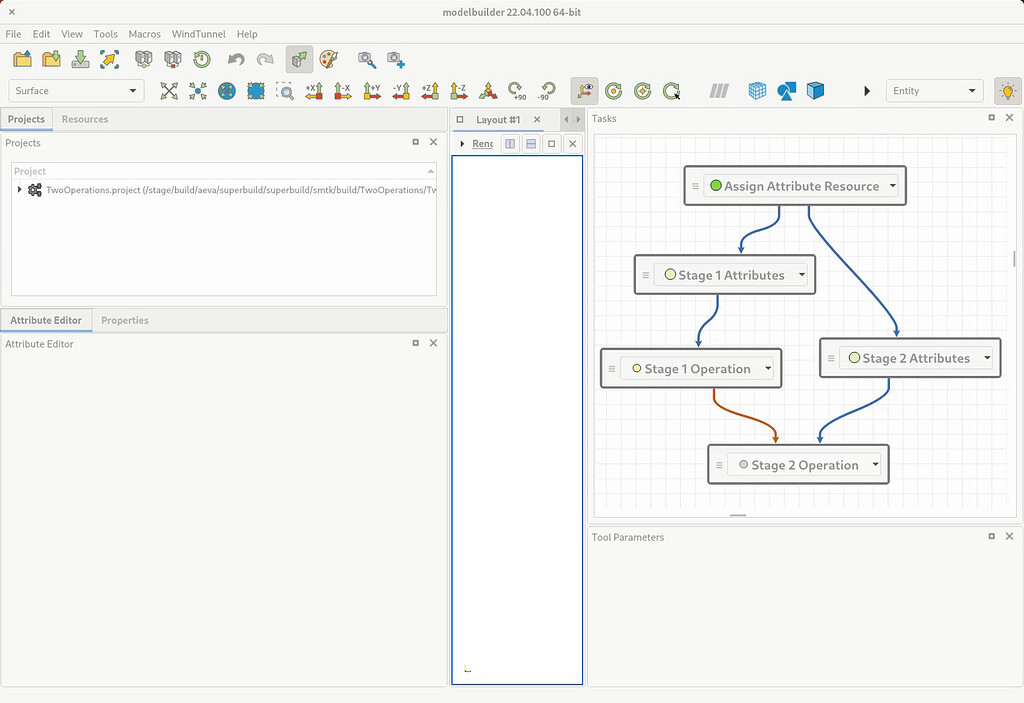
Task: Switch to the Resources tab
Action: (85, 119)
